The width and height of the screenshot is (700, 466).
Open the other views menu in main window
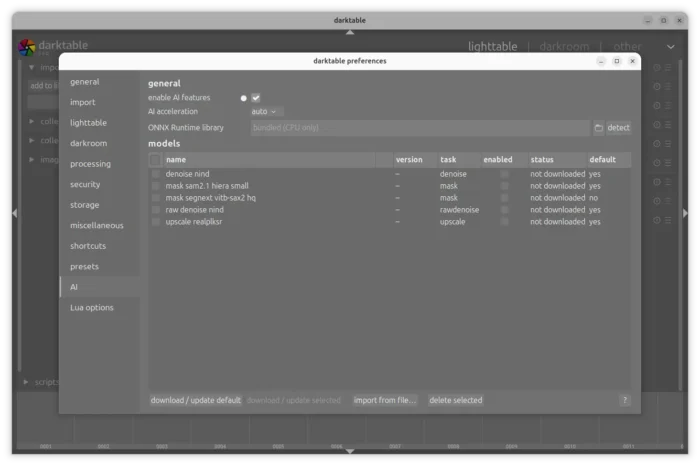tap(627, 46)
